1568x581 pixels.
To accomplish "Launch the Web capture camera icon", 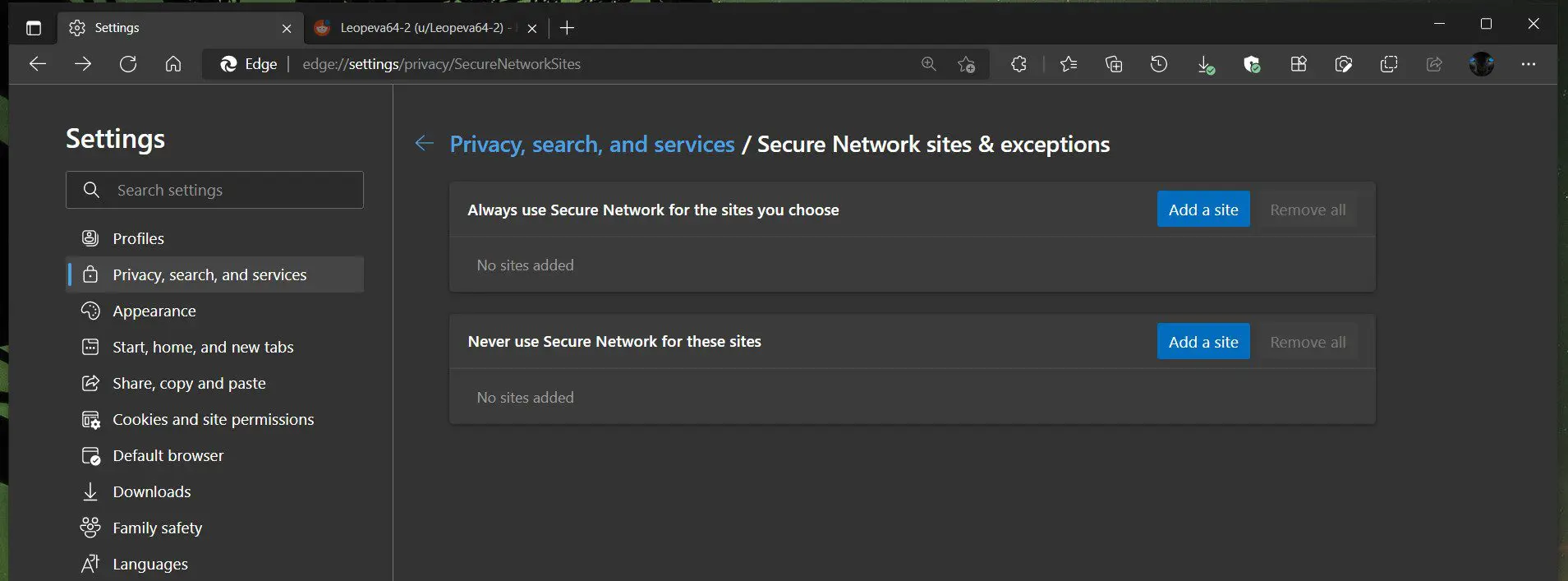I will [1344, 64].
